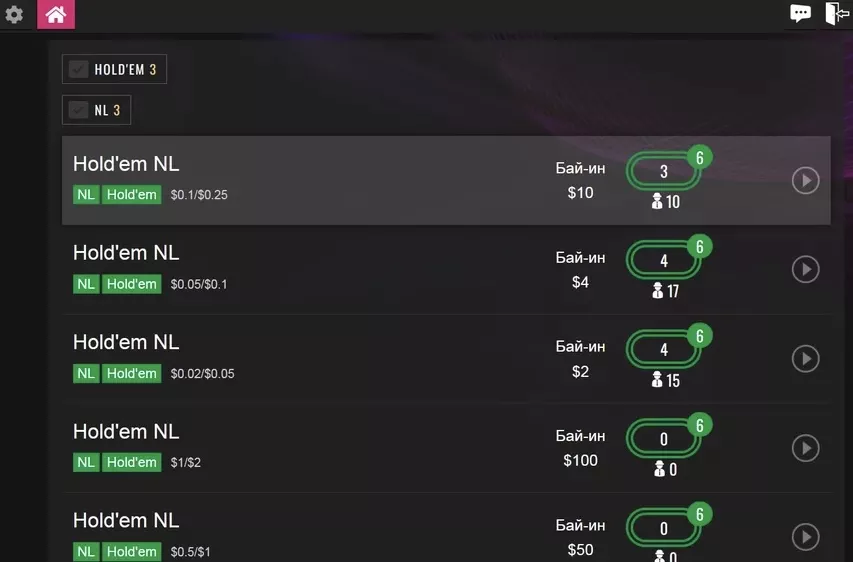The width and height of the screenshot is (853, 562).
Task: Open the Hold'em NL $0.05/$0.1 table title
Action: 126,253
